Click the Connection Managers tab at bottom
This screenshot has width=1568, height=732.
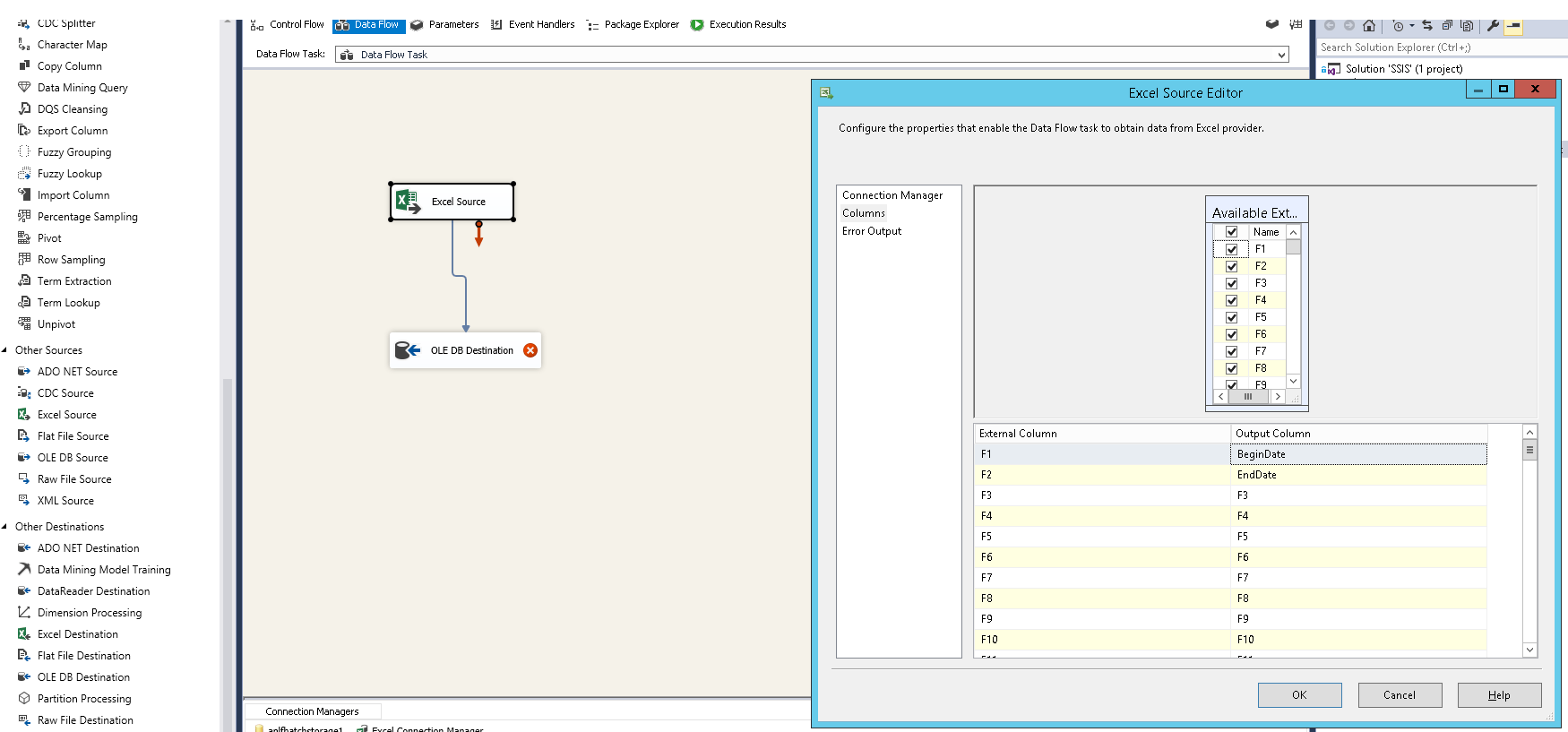[x=312, y=711]
